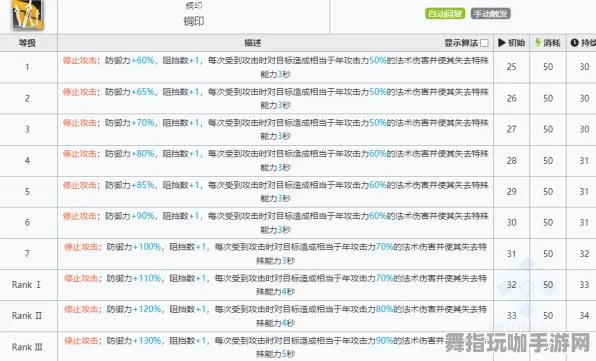Click the green 自动回复 tag
Image resolution: width=596 pixels, height=361 pixels.
[445, 14]
